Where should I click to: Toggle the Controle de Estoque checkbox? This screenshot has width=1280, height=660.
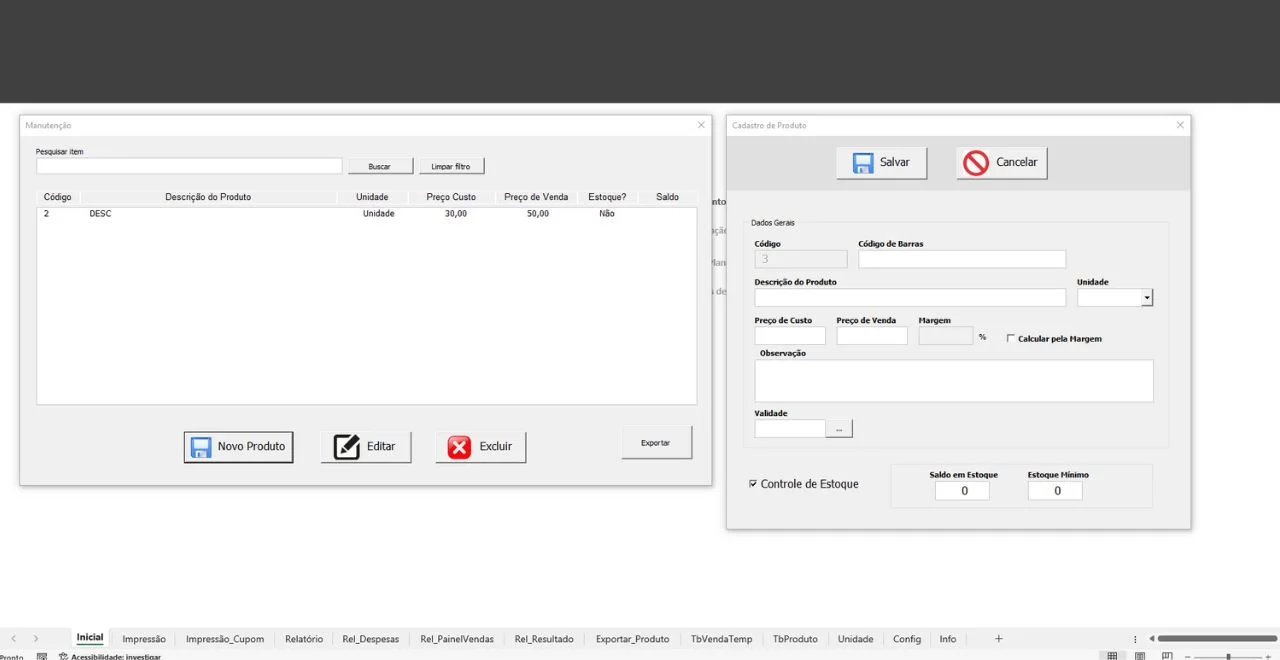753,484
